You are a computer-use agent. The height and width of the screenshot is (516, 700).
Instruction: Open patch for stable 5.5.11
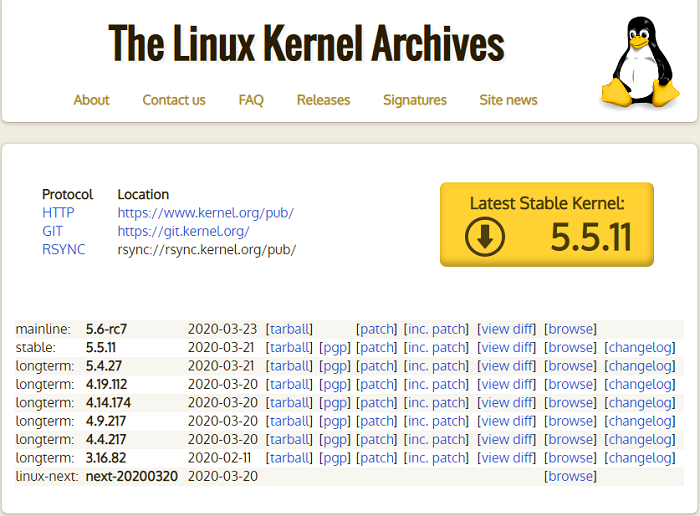point(377,347)
